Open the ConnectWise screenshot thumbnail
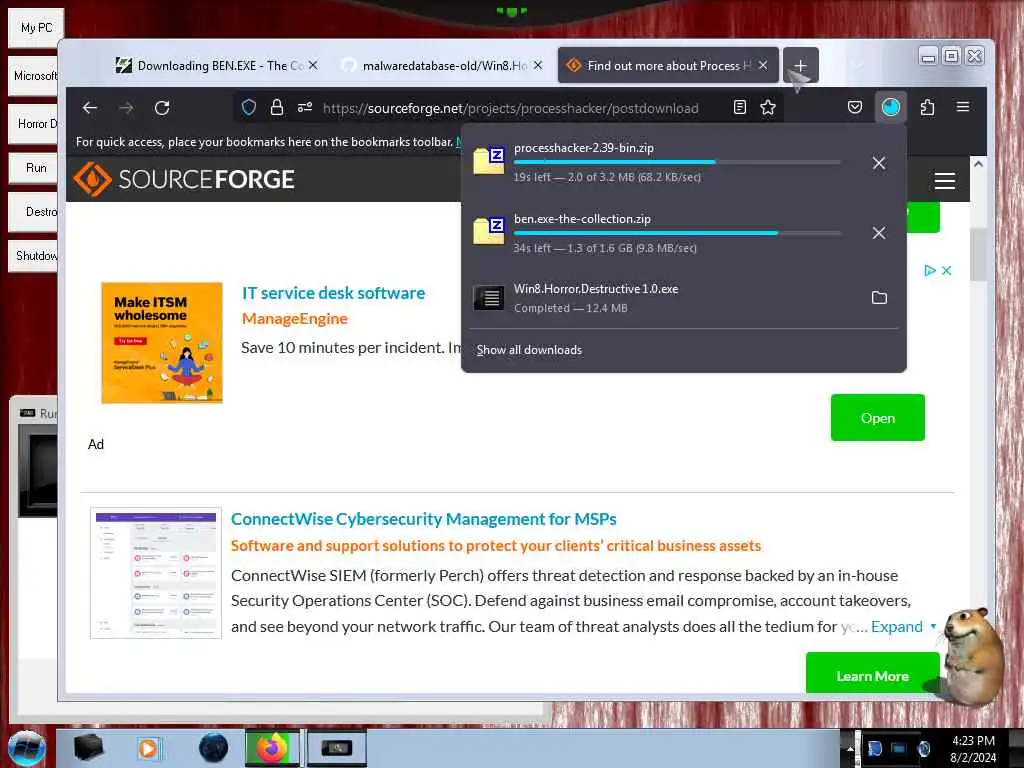The image size is (1024, 768). click(156, 573)
